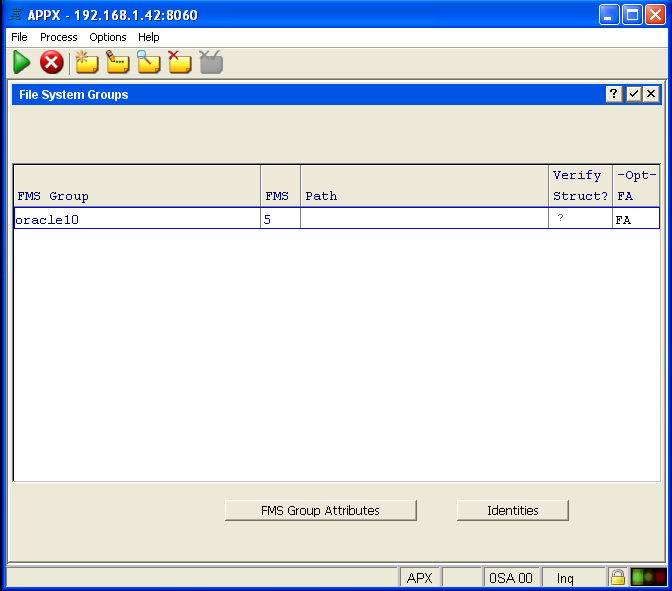Toggle Verify Struct checkbox for oracle10
Screen dimensions: 672x591
pos(560,219)
